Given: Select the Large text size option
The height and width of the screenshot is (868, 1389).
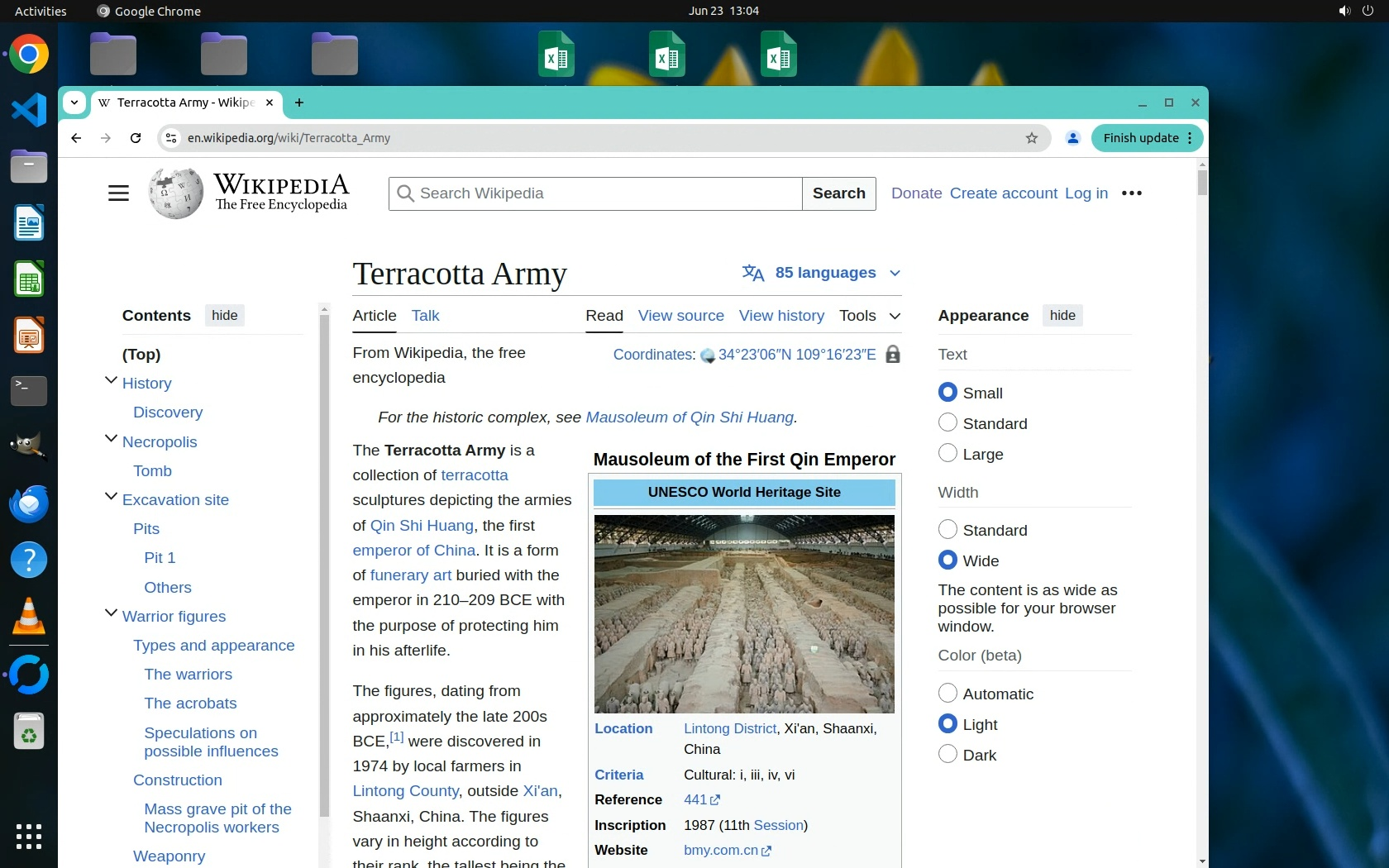Looking at the screenshot, I should click(947, 454).
